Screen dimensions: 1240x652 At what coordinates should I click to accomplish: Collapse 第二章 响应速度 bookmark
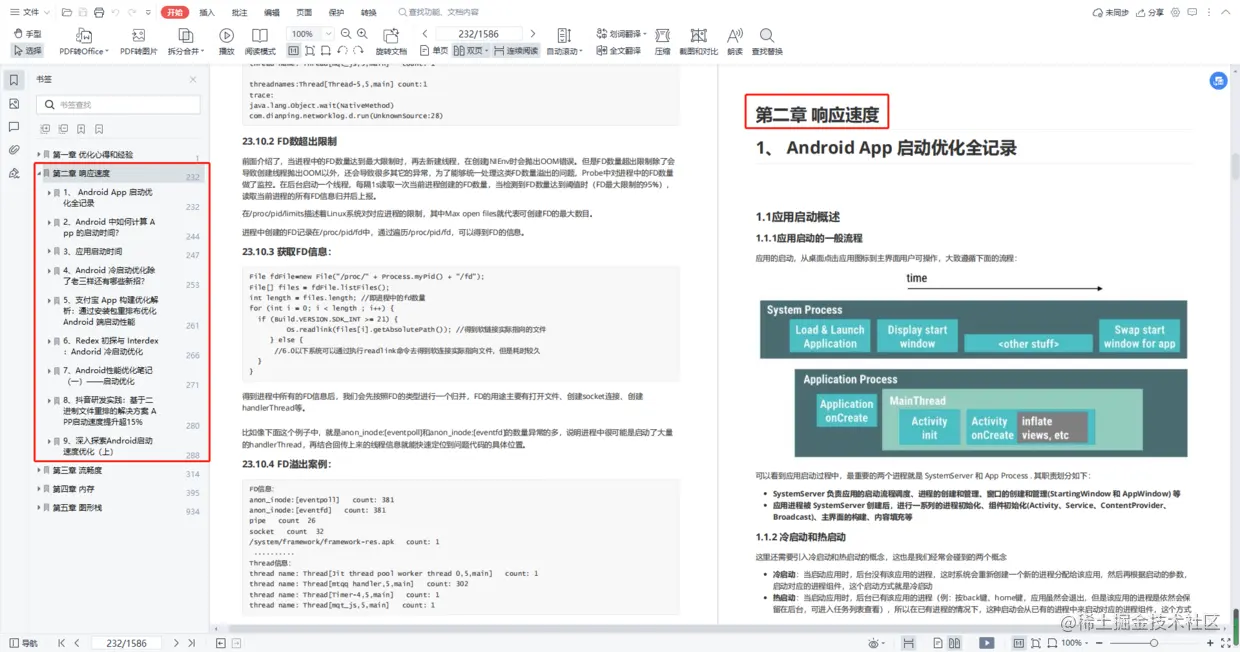pos(39,173)
